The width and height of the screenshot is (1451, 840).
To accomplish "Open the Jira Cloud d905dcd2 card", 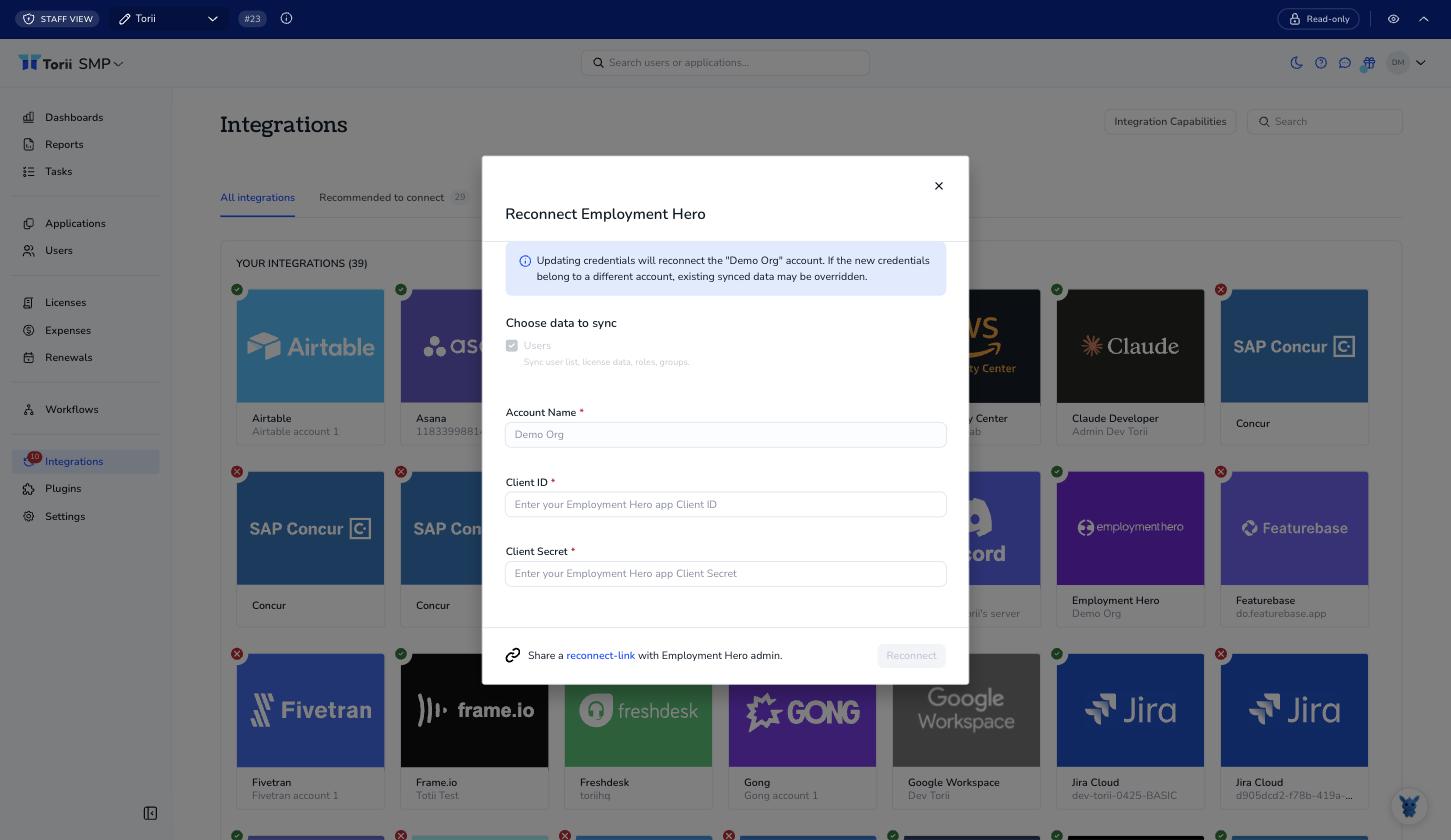I will [1294, 731].
